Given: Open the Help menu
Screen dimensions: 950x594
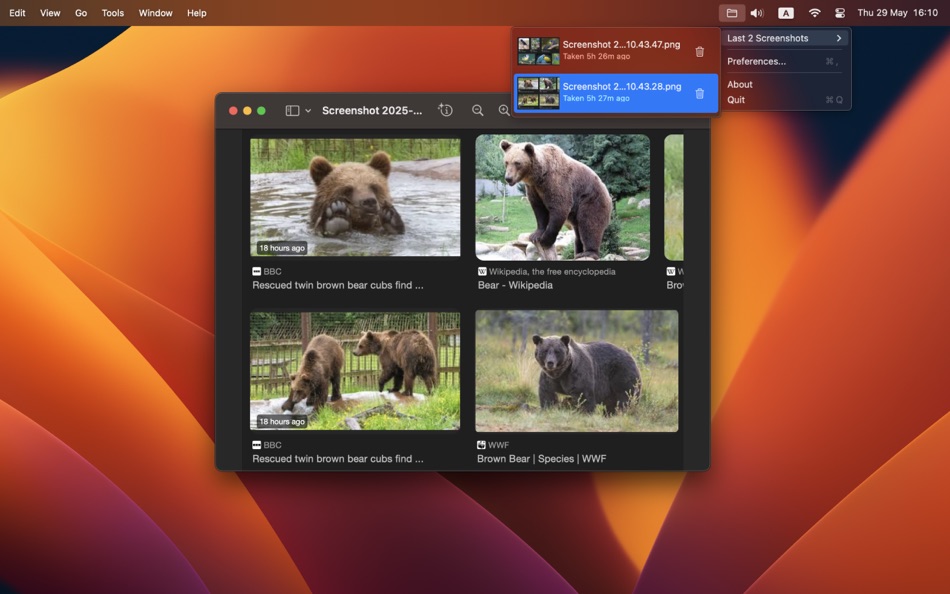Looking at the screenshot, I should pos(196,13).
